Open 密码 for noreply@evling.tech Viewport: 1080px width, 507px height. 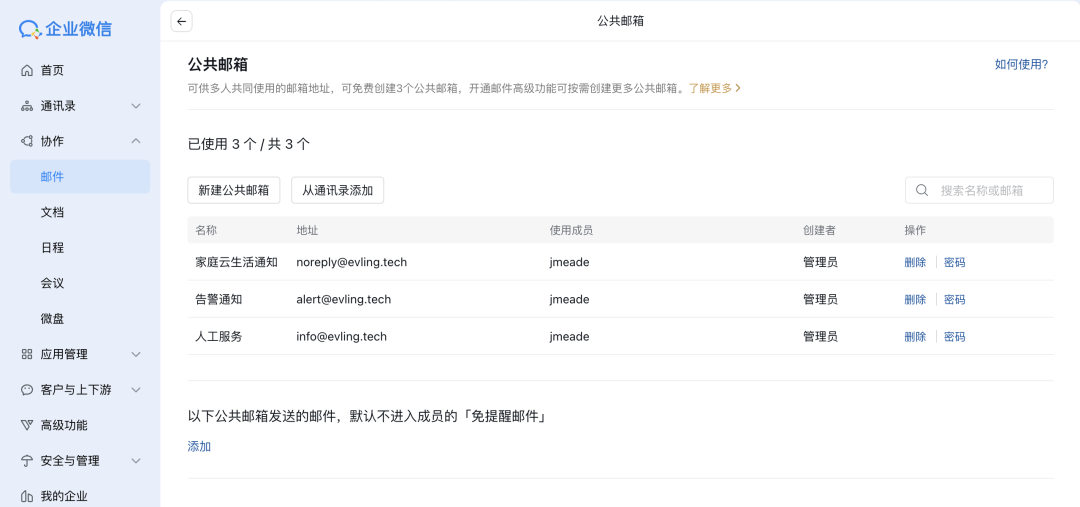[955, 262]
